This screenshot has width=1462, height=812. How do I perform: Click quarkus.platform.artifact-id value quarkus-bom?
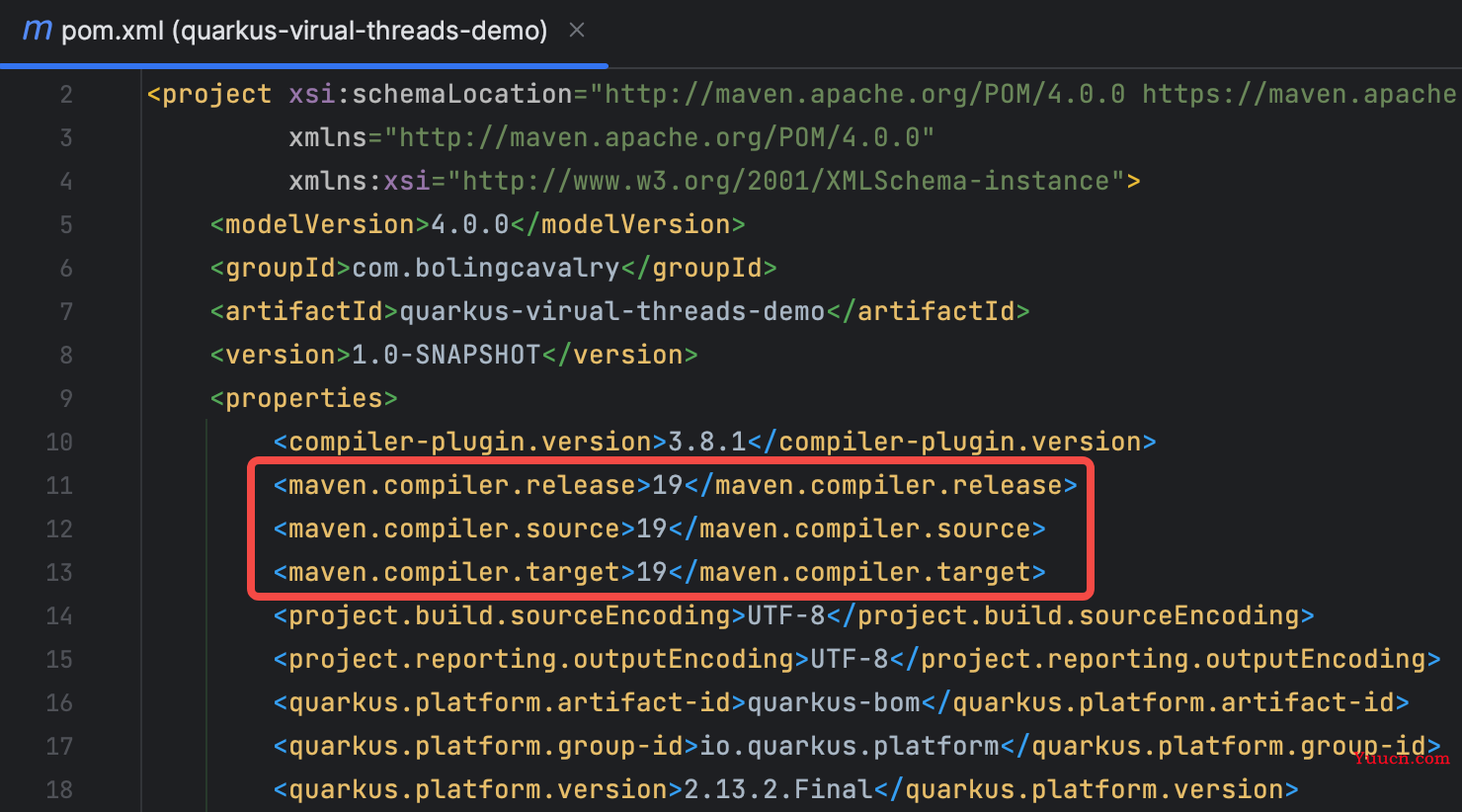(834, 702)
